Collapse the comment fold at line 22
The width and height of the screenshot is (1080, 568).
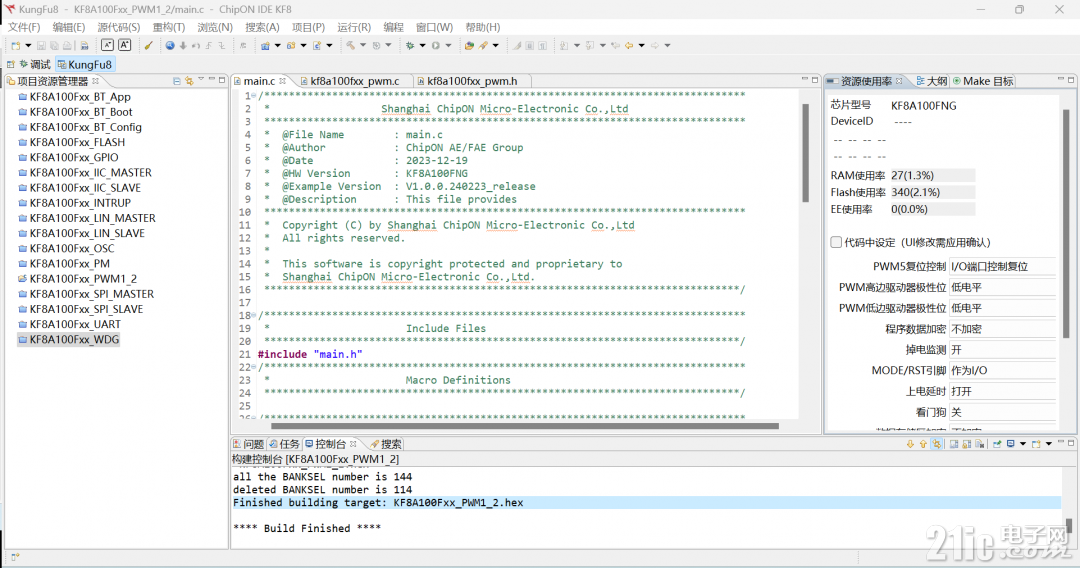[x=253, y=367]
